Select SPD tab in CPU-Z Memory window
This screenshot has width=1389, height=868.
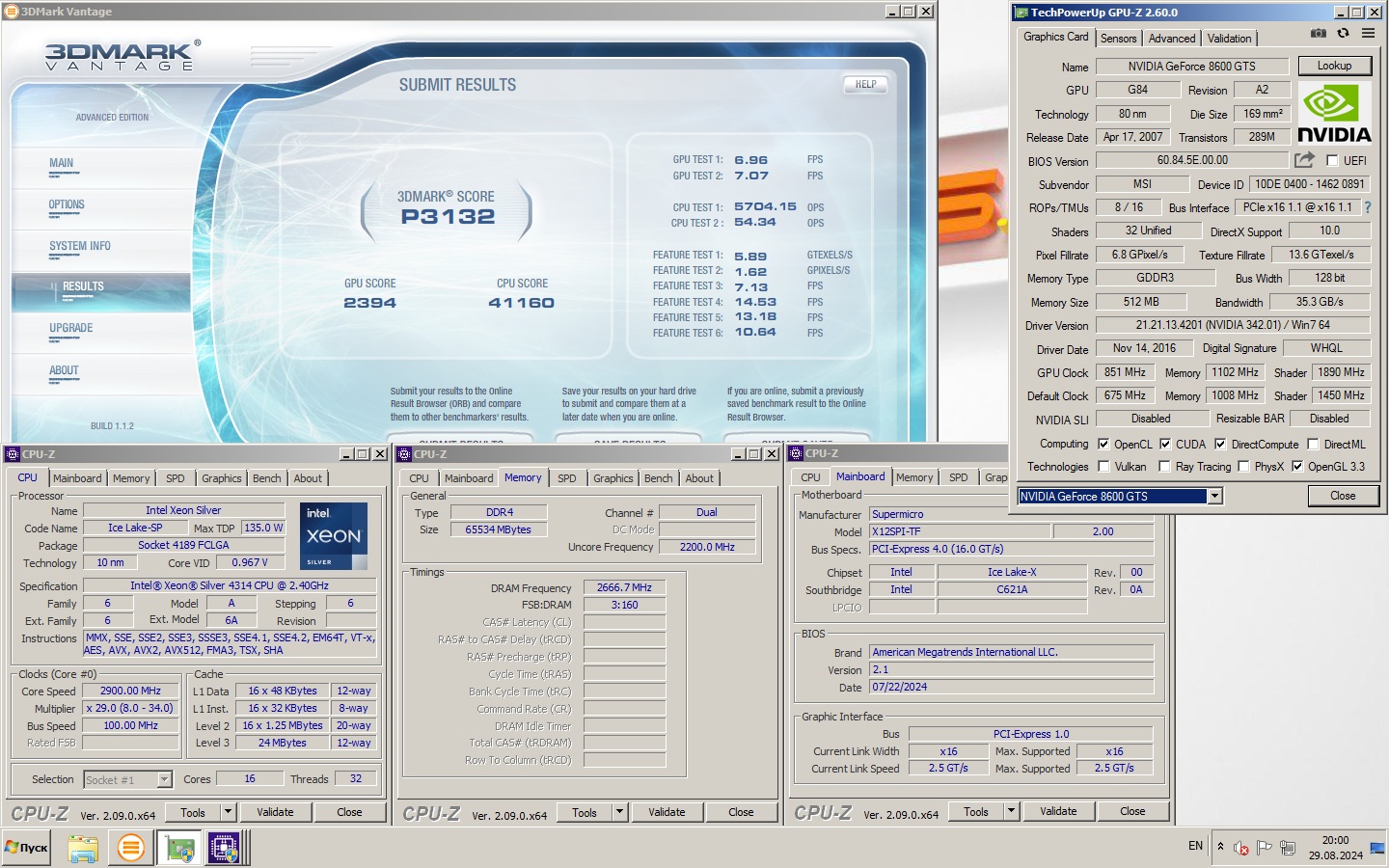pyautogui.click(x=567, y=478)
